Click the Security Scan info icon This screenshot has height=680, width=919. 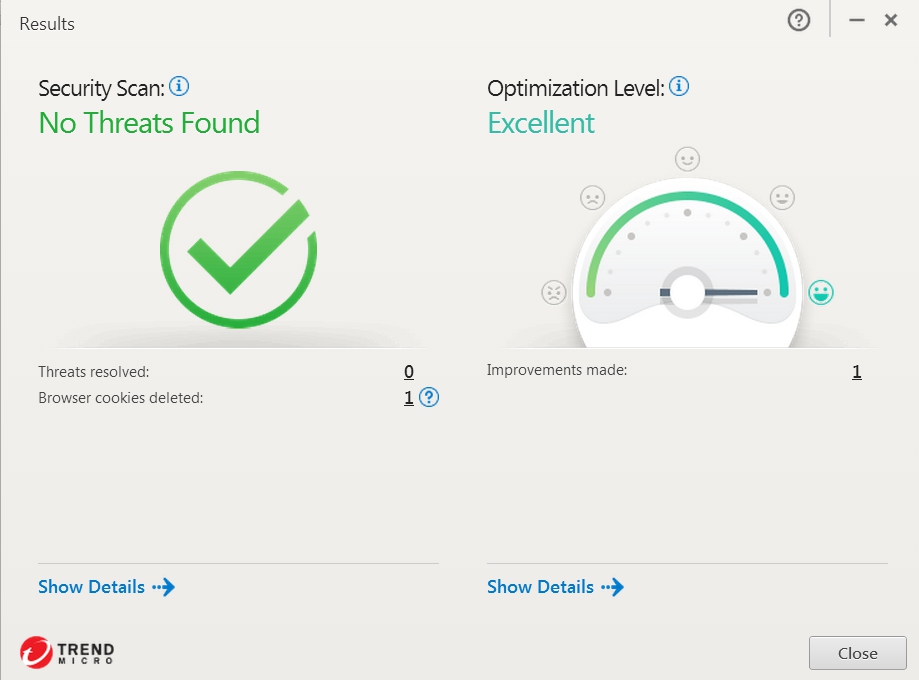tap(179, 86)
